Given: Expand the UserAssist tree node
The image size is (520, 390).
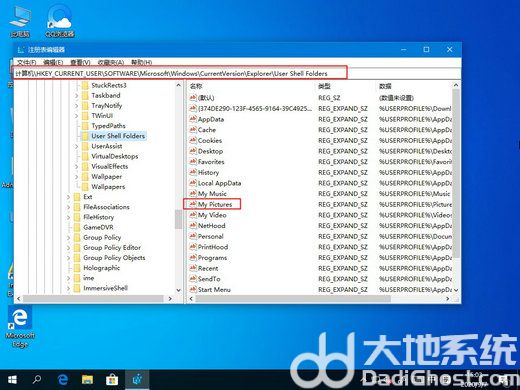Looking at the screenshot, I should pos(76,146).
